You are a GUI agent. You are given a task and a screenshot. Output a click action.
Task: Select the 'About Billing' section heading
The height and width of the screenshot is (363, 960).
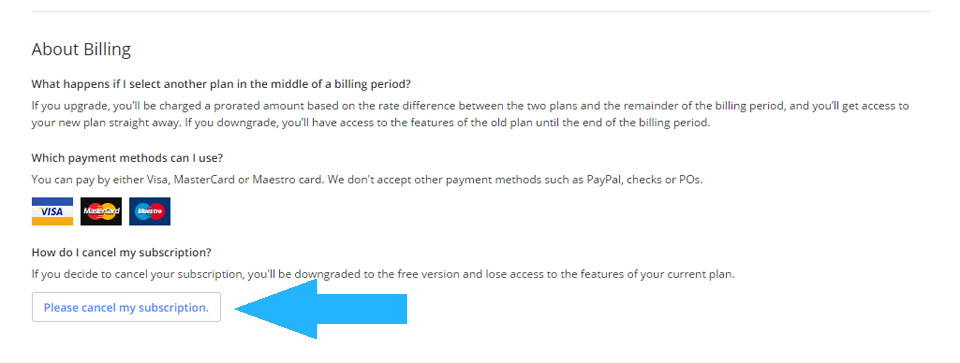[x=81, y=50]
